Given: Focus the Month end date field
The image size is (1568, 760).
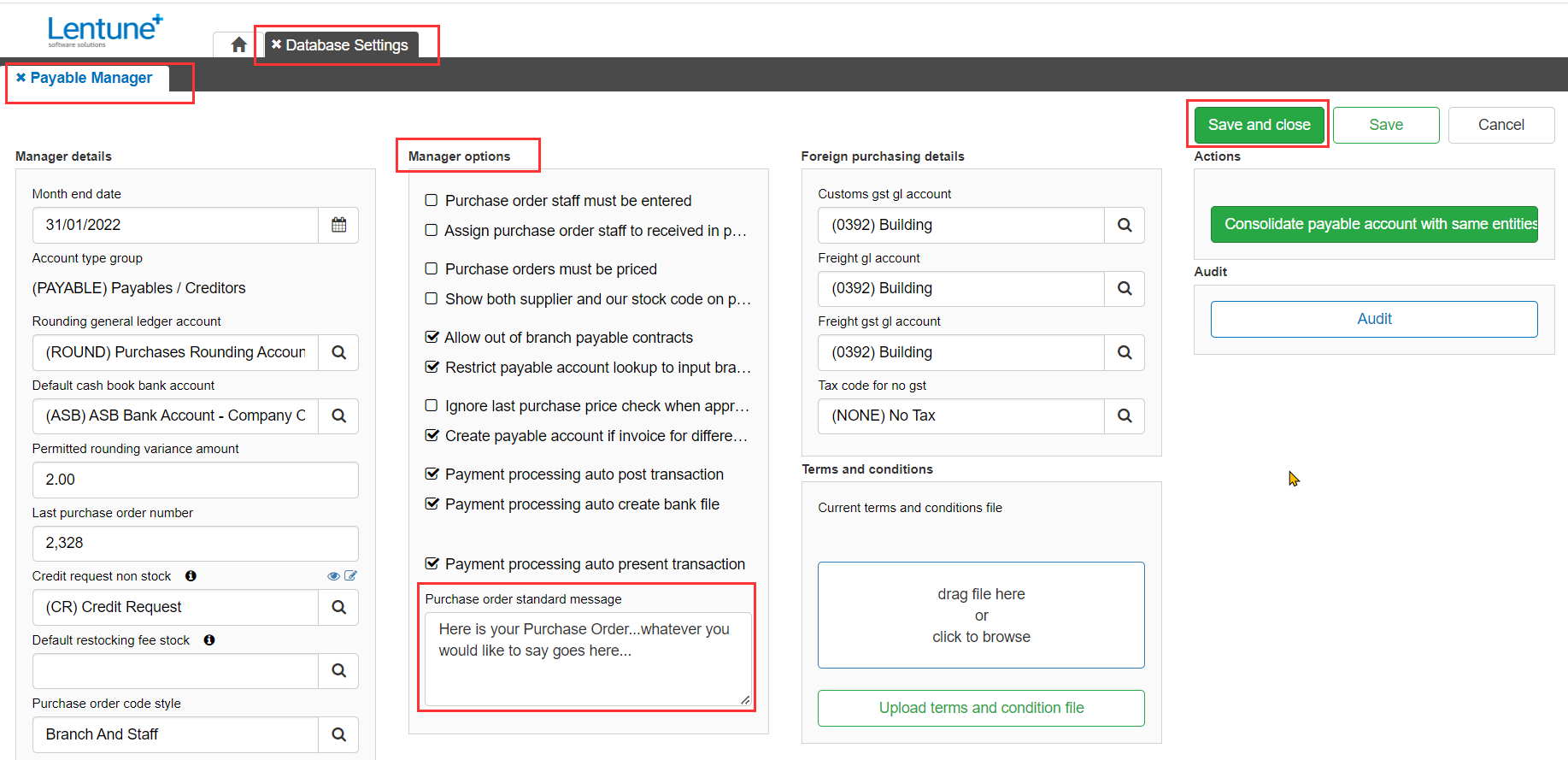Looking at the screenshot, I should point(175,225).
